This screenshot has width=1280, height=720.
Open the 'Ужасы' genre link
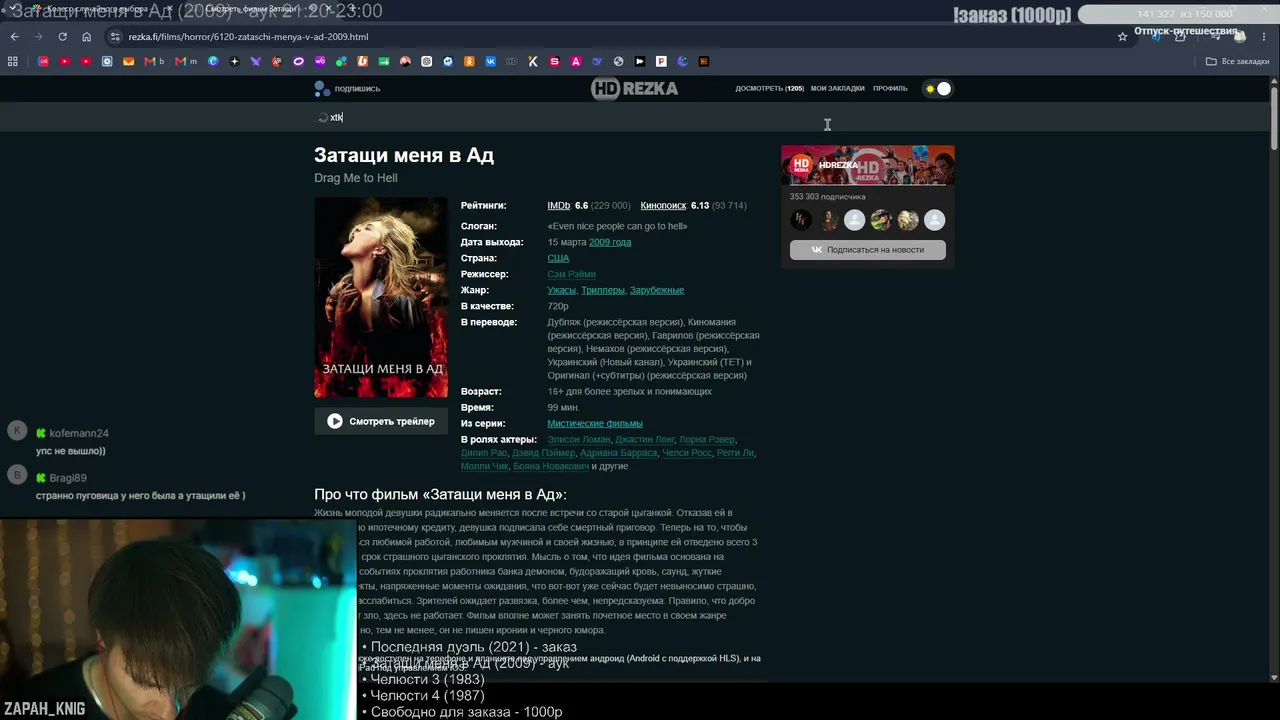pyautogui.click(x=561, y=290)
